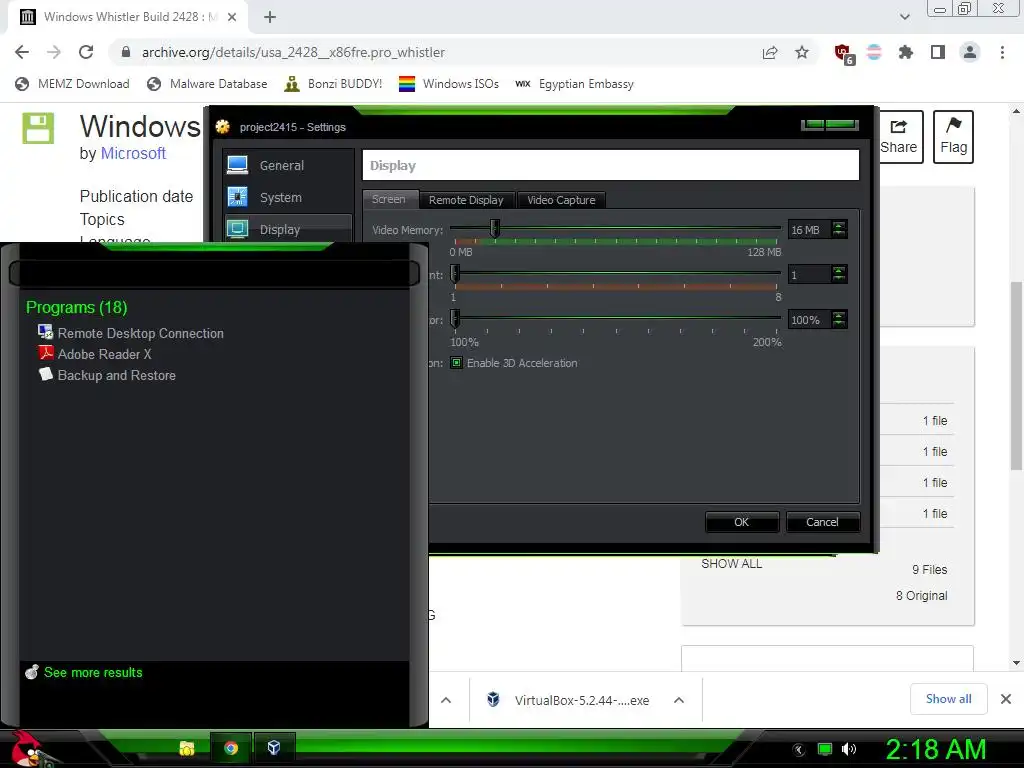Image resolution: width=1024 pixels, height=768 pixels.
Task: Click the VirtualBox taskbar icon
Action: [x=274, y=748]
